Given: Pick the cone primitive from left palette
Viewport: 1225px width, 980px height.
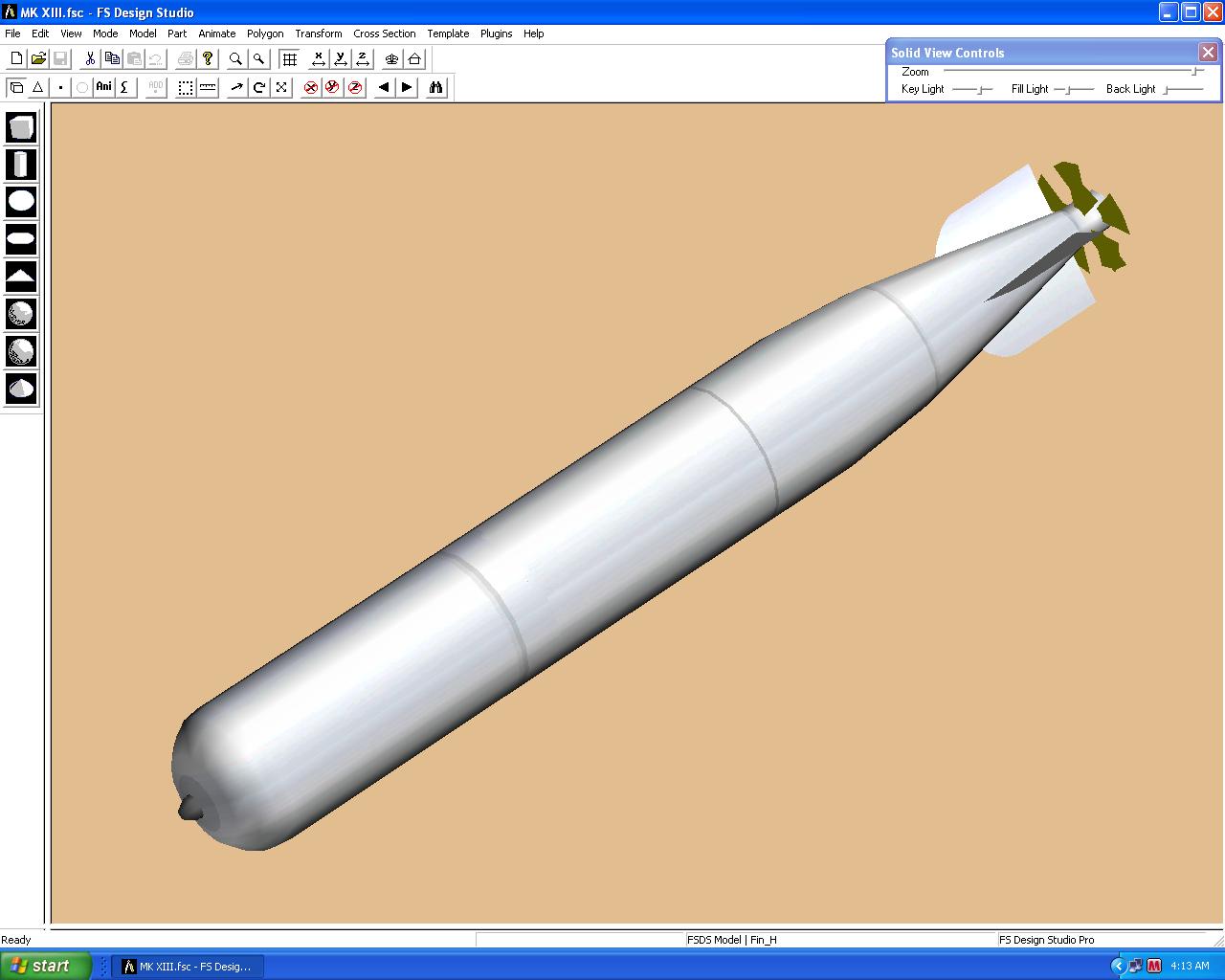Looking at the screenshot, I should pyautogui.click(x=21, y=388).
